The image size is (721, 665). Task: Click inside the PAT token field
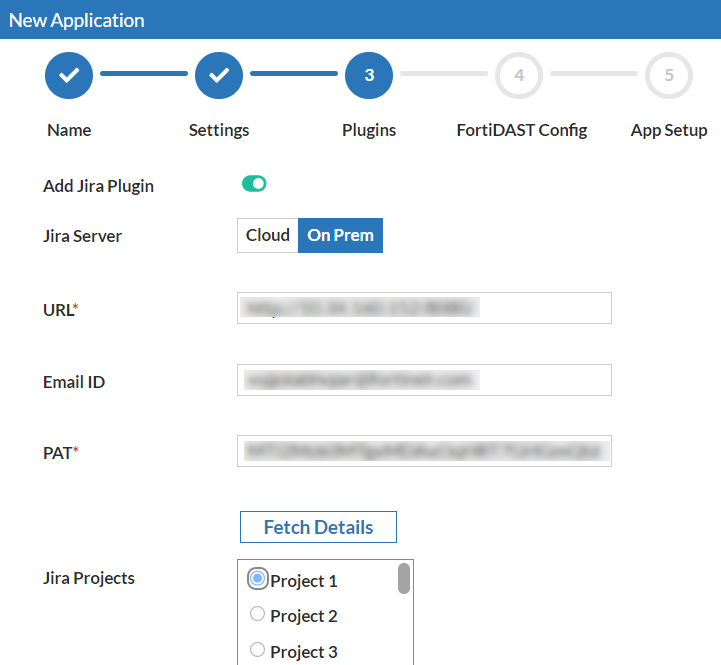(x=424, y=451)
